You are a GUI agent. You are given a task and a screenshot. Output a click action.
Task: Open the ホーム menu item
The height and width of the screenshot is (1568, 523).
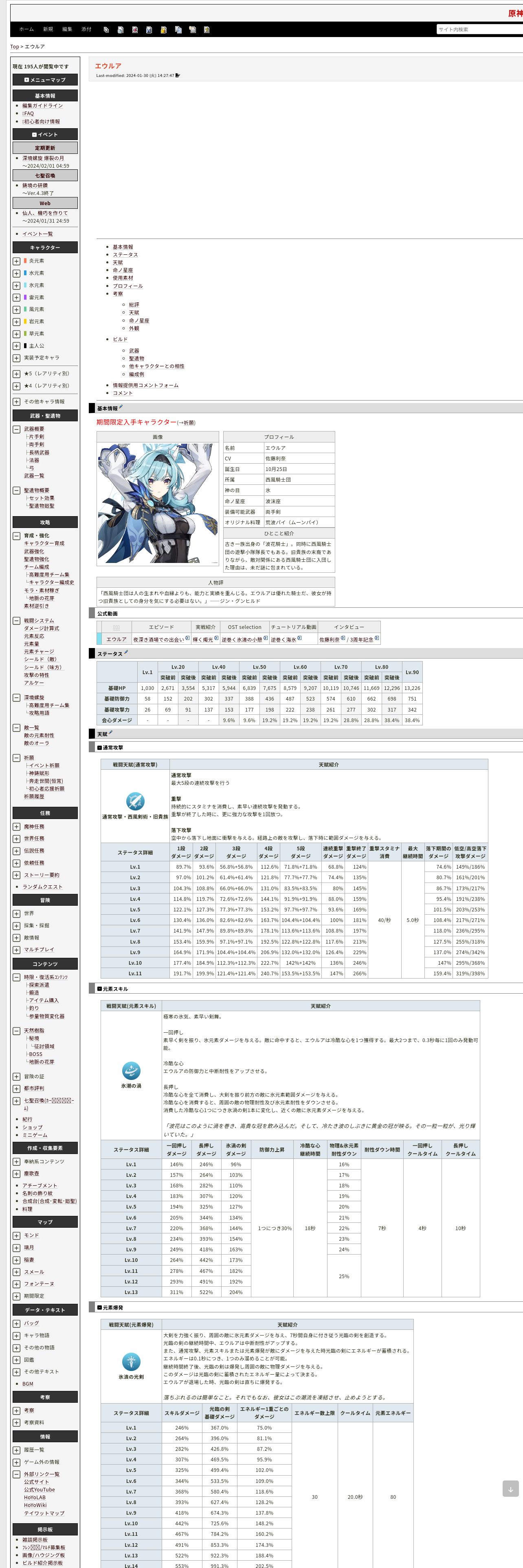[26, 29]
